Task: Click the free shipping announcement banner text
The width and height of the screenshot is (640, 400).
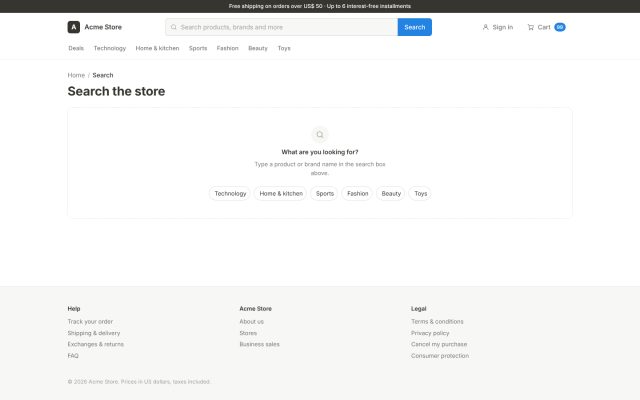Action: [x=320, y=6]
